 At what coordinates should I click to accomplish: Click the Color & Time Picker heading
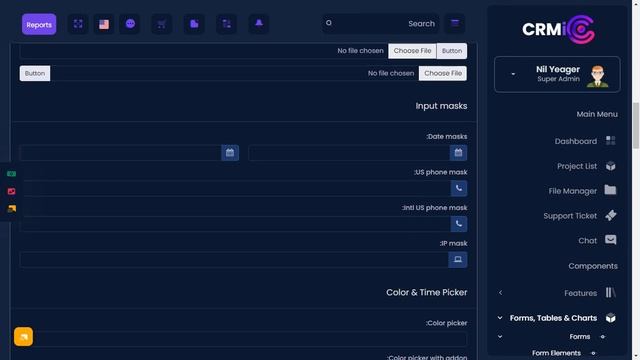point(427,293)
